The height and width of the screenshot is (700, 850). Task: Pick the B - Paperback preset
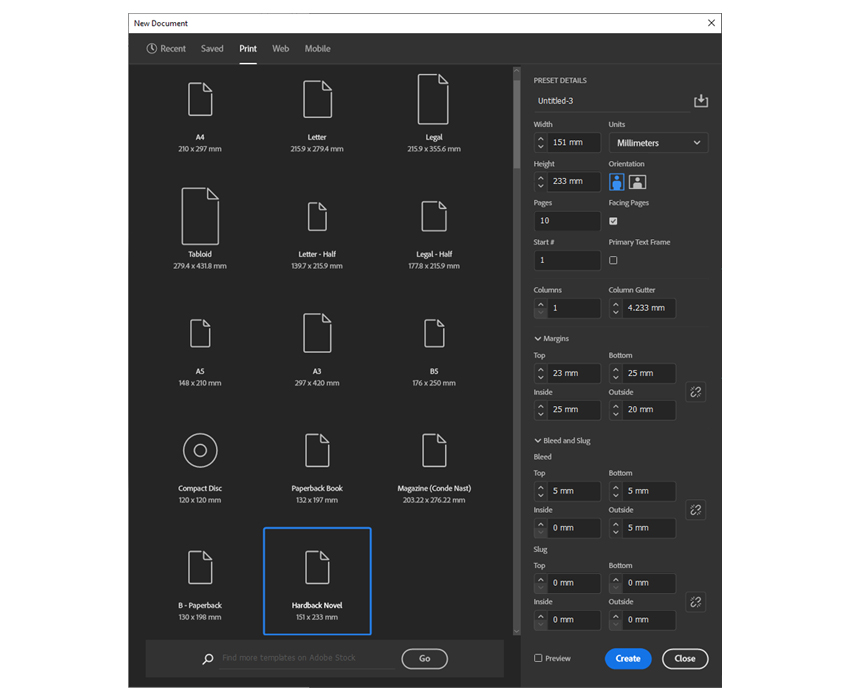[x=200, y=567]
